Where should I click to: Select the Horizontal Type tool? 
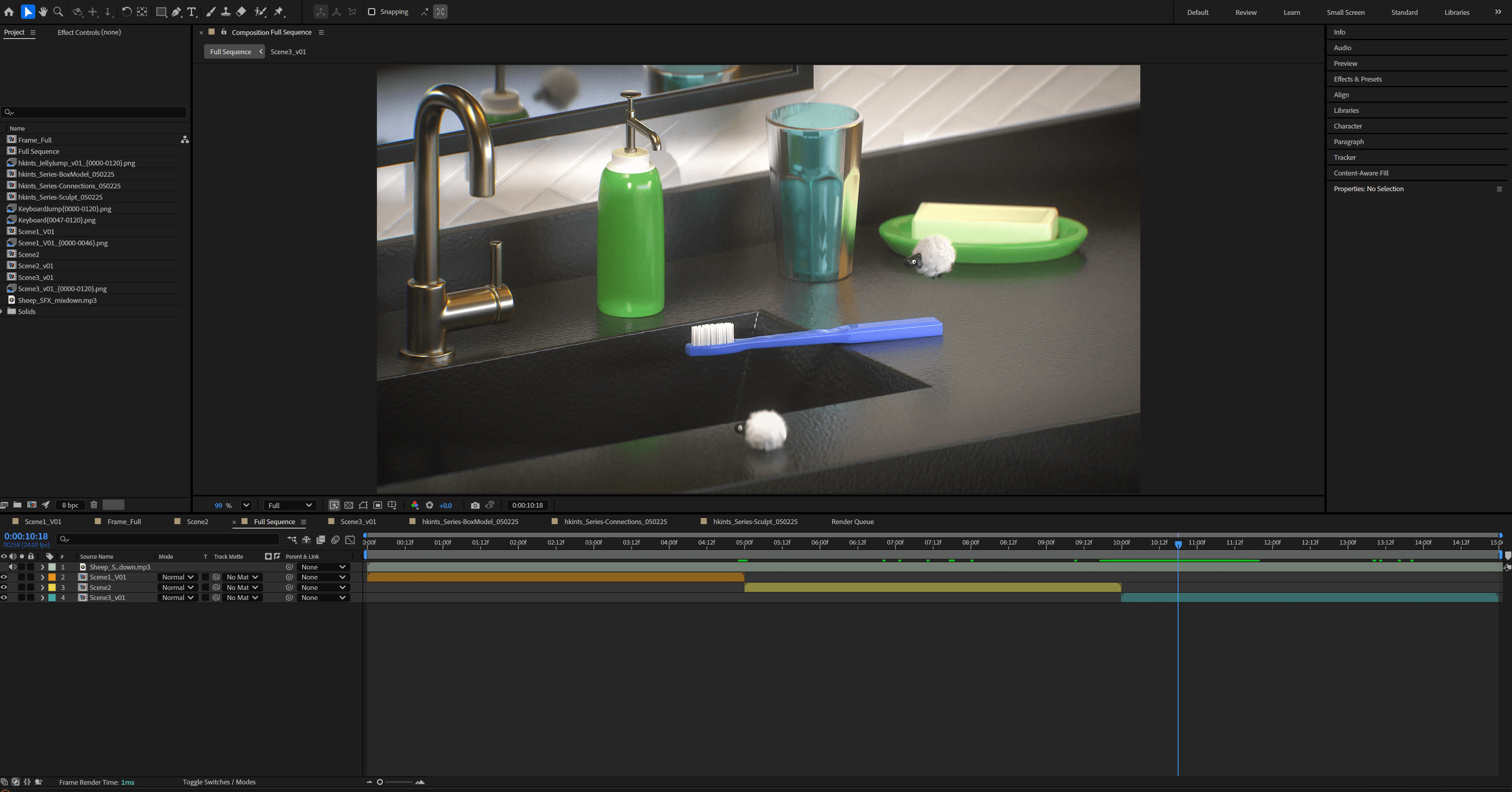tap(191, 12)
